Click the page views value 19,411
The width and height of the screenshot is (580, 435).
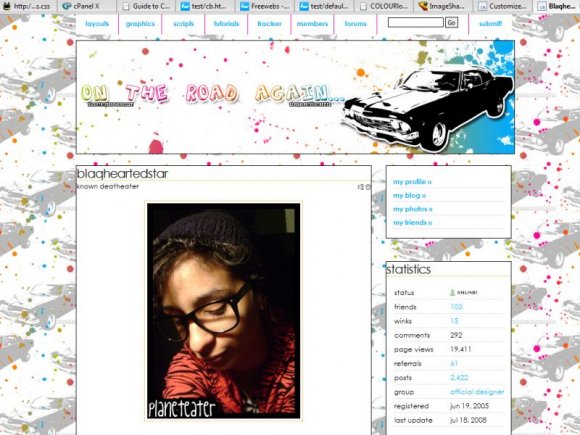coord(461,349)
